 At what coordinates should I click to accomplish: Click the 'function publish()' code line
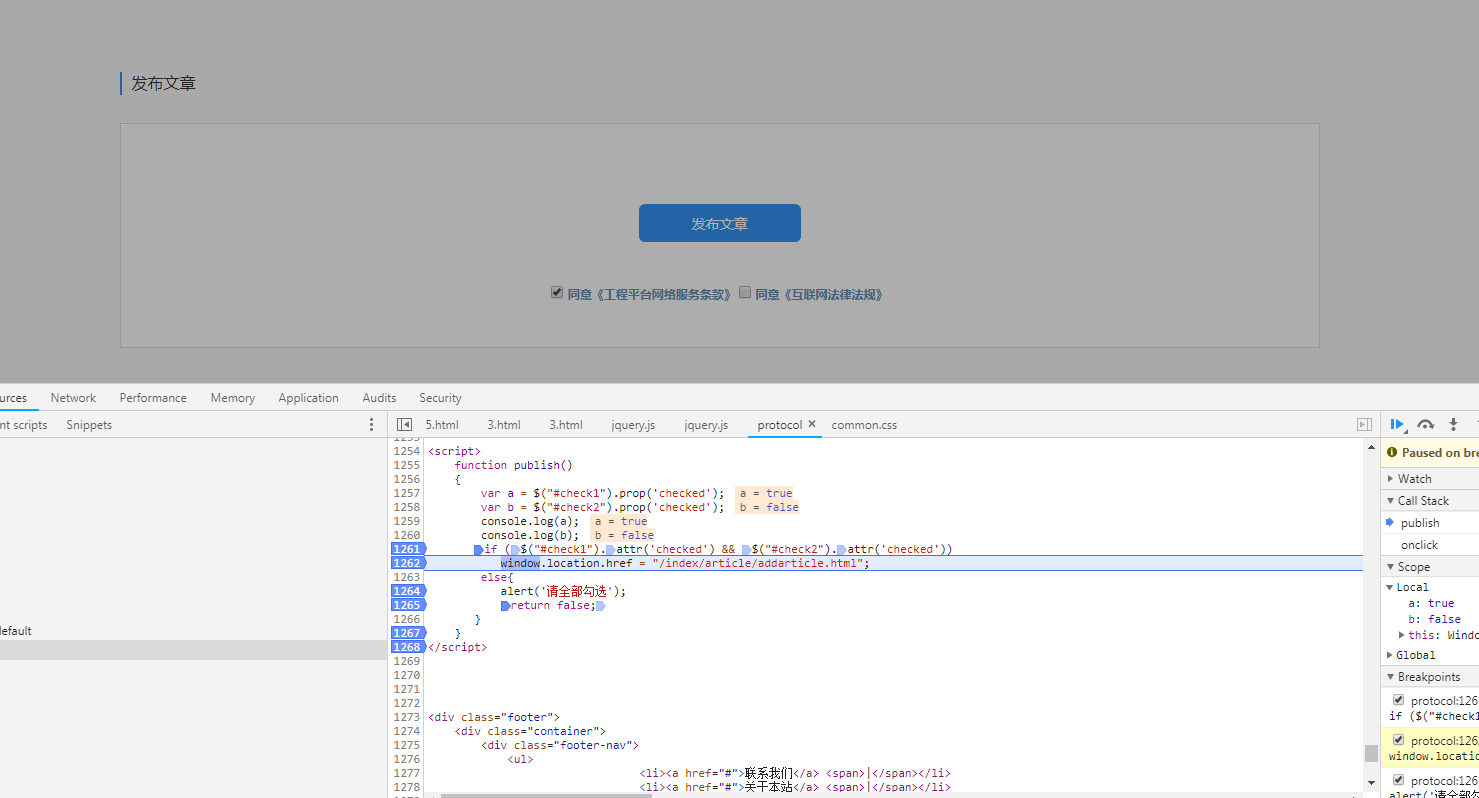[x=513, y=465]
